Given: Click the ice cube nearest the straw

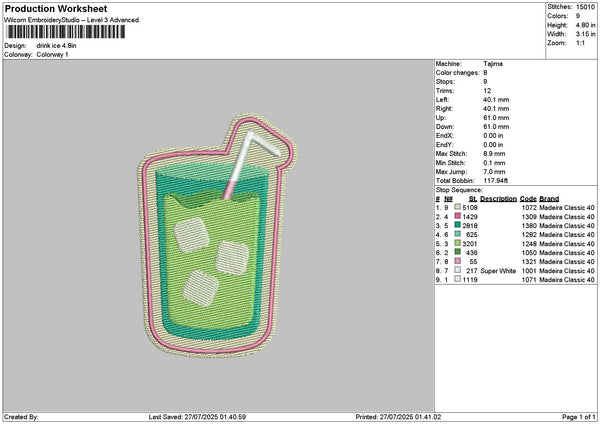Looking at the screenshot, I should [x=190, y=233].
